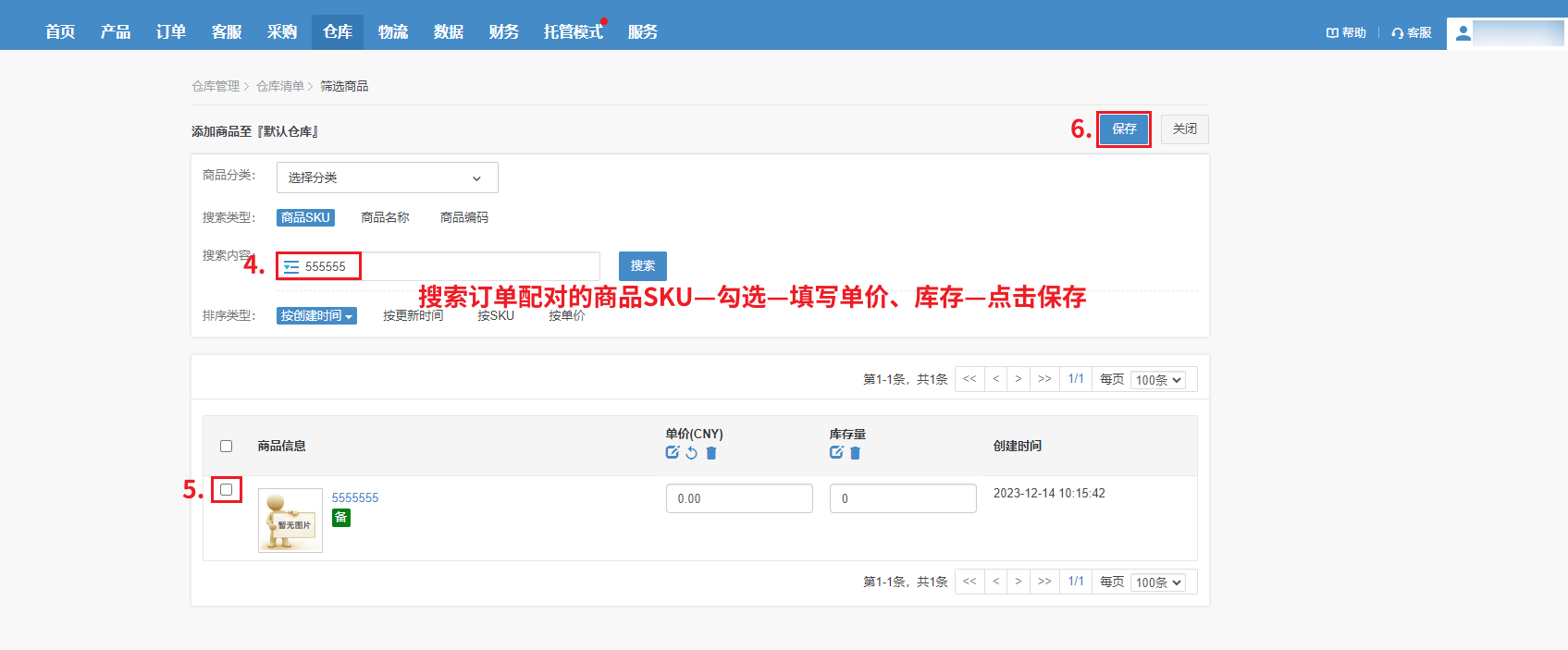This screenshot has width=1568, height=650.
Task: Click the trash icon under 库存量
Action: click(x=855, y=452)
